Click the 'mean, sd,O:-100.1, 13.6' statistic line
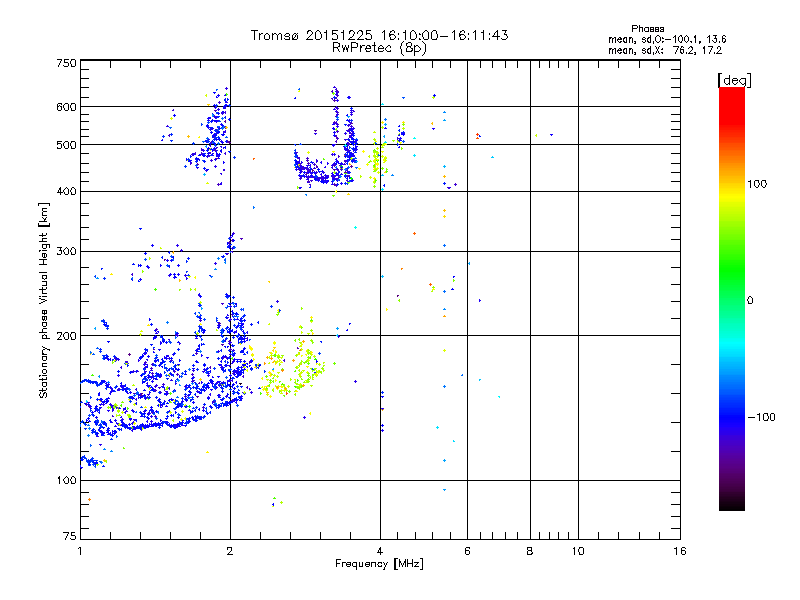This screenshot has width=800, height=600. [667, 39]
